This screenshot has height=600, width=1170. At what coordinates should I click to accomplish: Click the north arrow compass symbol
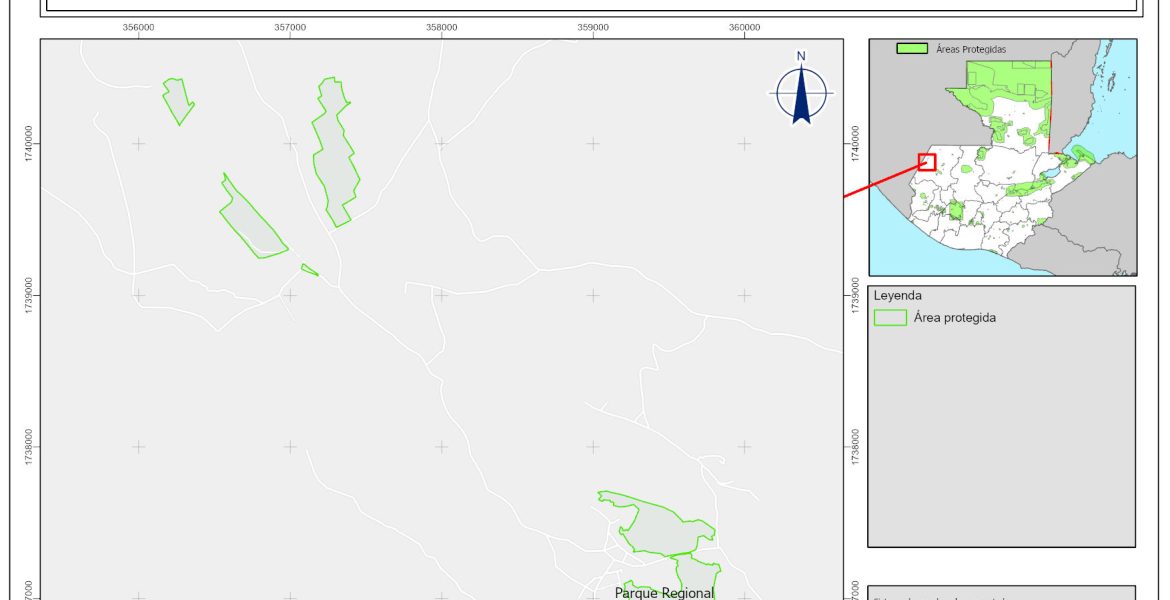[x=801, y=92]
